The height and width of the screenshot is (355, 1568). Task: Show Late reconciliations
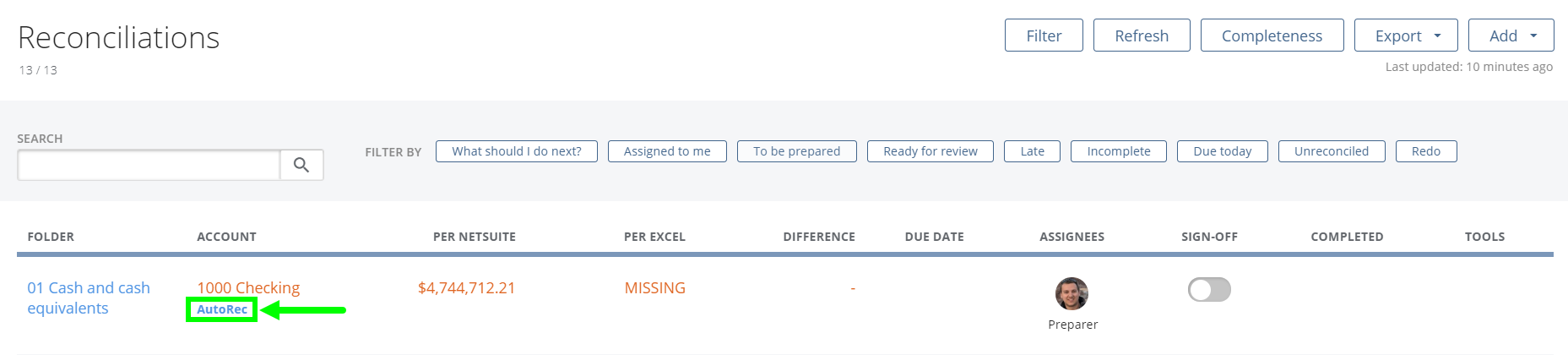coord(1032,151)
